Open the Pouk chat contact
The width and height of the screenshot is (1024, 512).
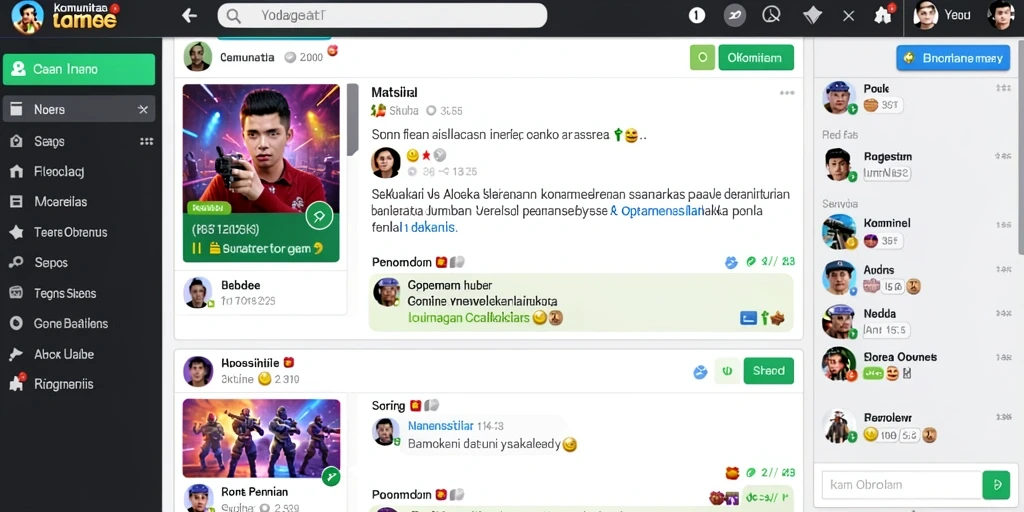914,97
